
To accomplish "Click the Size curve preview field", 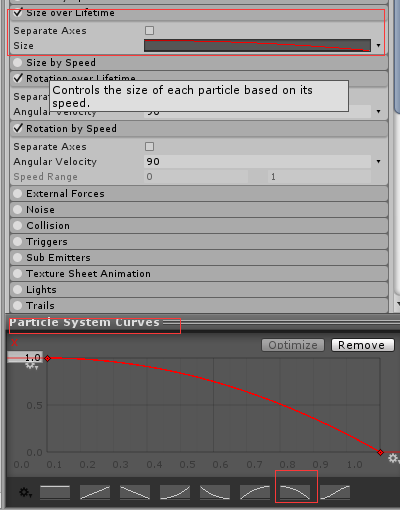I will coord(257,45).
